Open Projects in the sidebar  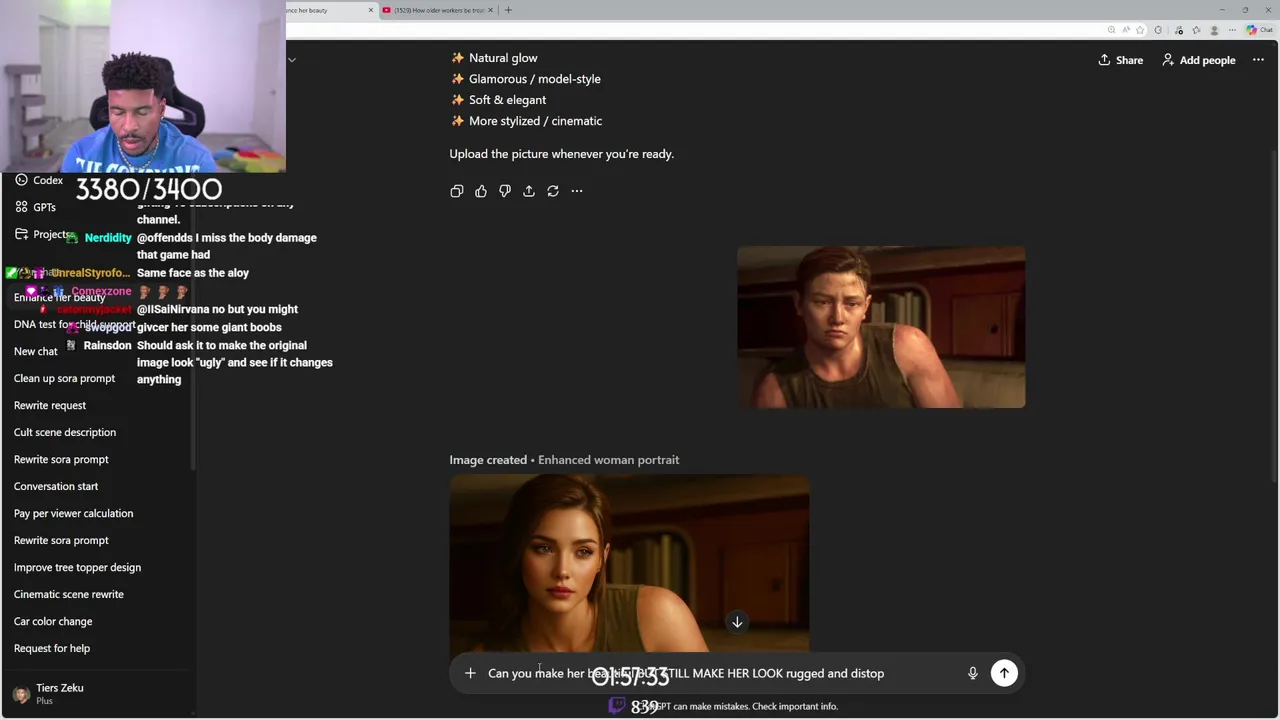pos(43,234)
